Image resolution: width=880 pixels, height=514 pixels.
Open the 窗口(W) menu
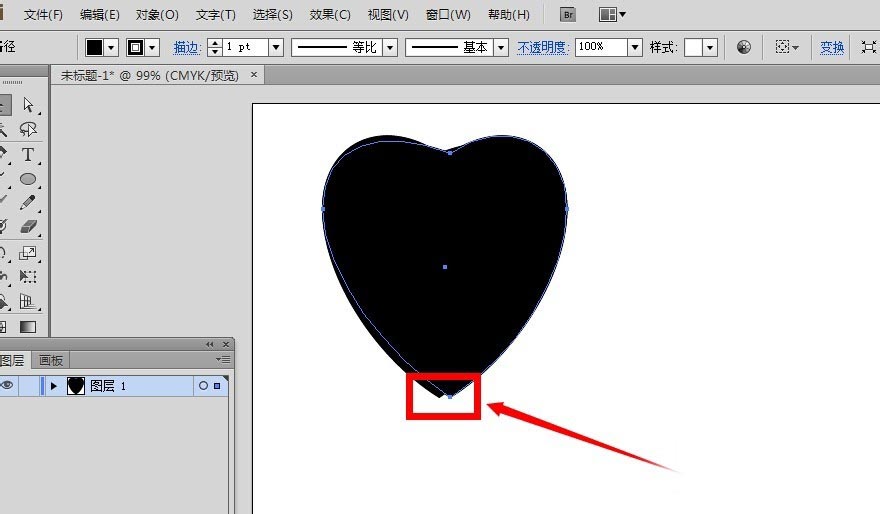coord(448,15)
